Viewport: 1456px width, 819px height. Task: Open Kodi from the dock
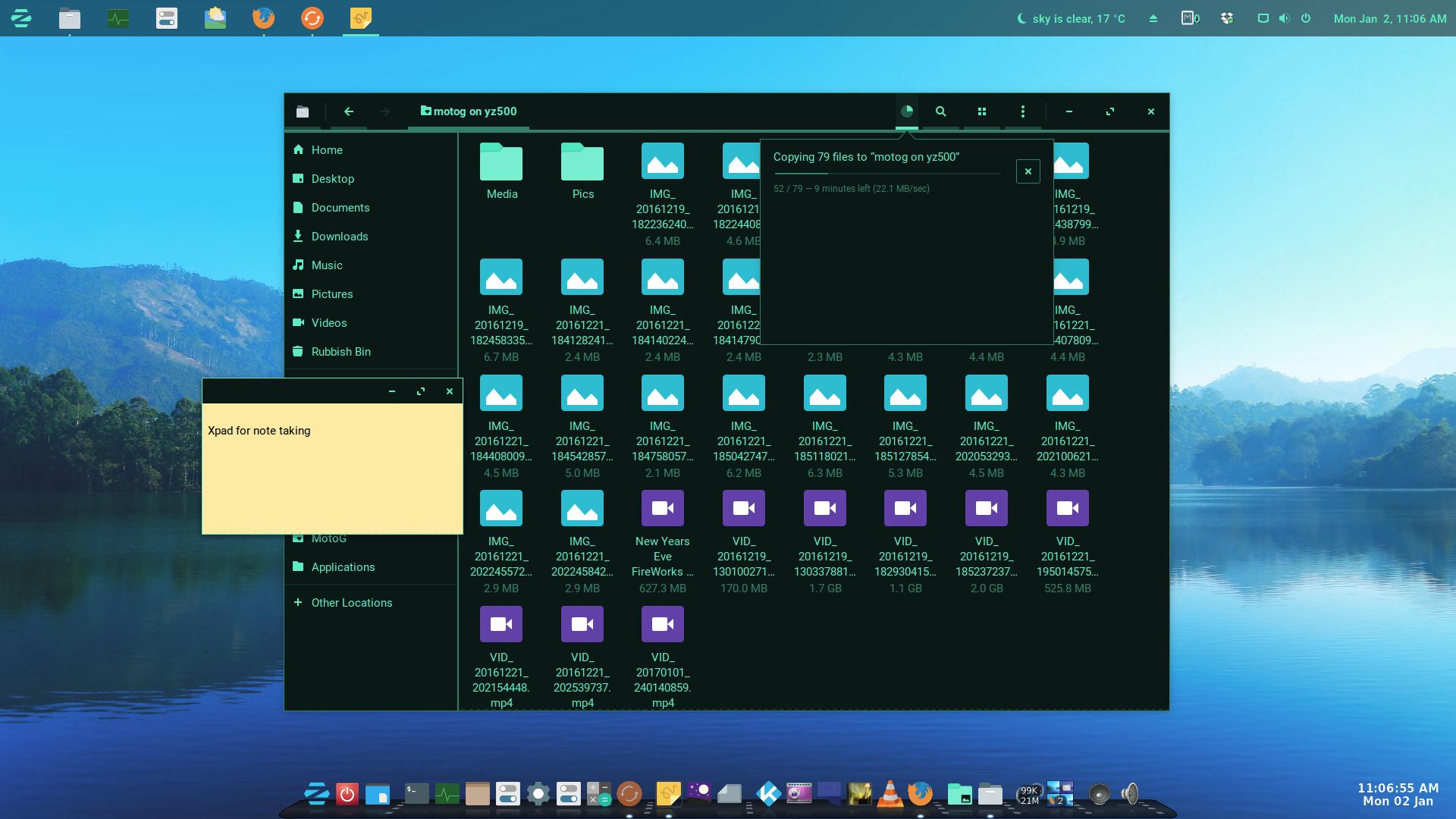point(768,794)
